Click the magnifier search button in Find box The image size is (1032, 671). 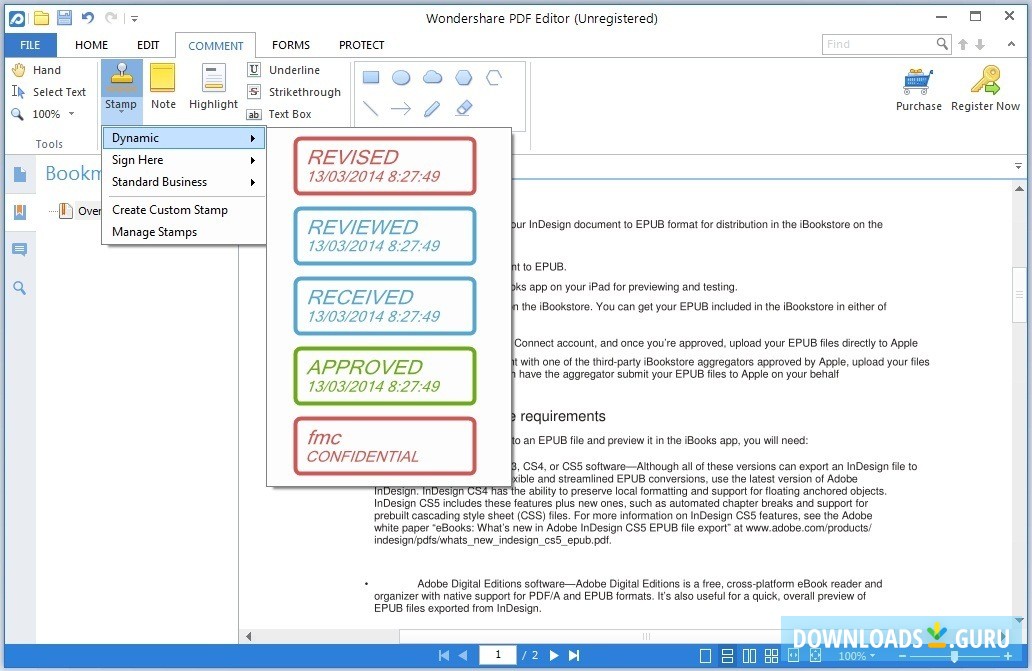[942, 44]
